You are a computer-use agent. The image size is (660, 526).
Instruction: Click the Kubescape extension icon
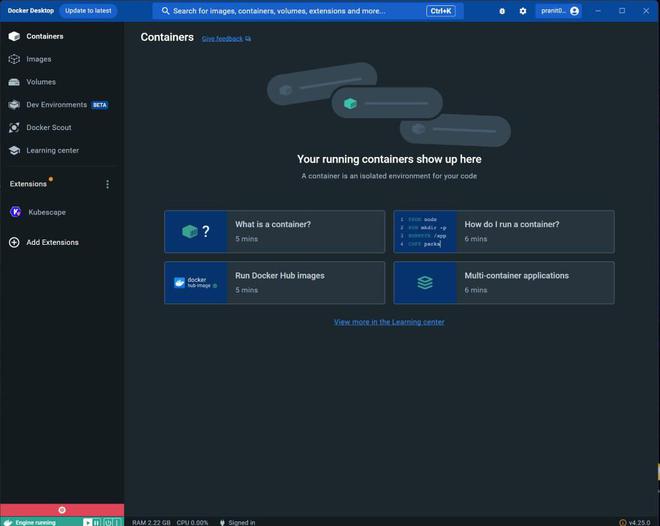pyautogui.click(x=16, y=212)
